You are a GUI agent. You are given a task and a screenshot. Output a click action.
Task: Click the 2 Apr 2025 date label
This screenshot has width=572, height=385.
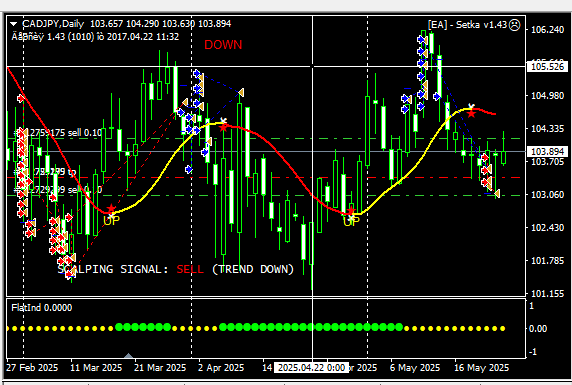tap(221, 367)
